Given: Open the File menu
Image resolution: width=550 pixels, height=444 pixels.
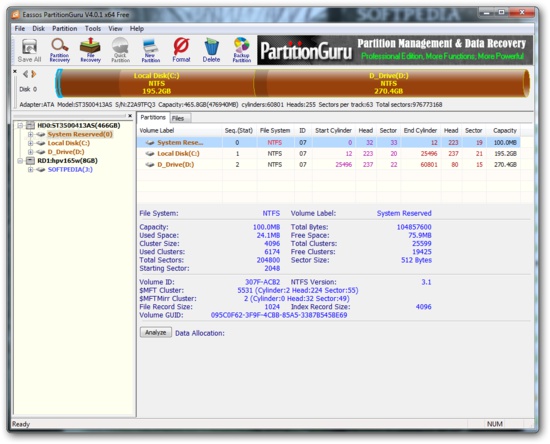Looking at the screenshot, I should (20, 28).
